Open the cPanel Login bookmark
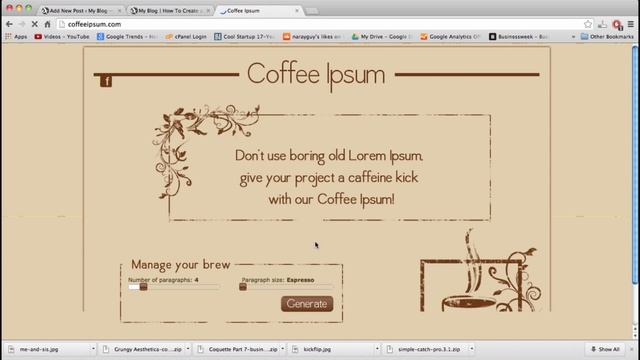Screen dimensions: 640x360 pyautogui.click(x=186, y=37)
